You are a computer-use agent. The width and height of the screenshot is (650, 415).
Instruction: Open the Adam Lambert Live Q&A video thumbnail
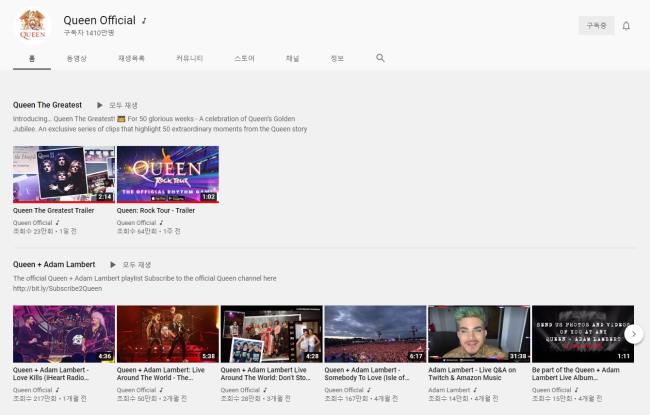click(478, 333)
